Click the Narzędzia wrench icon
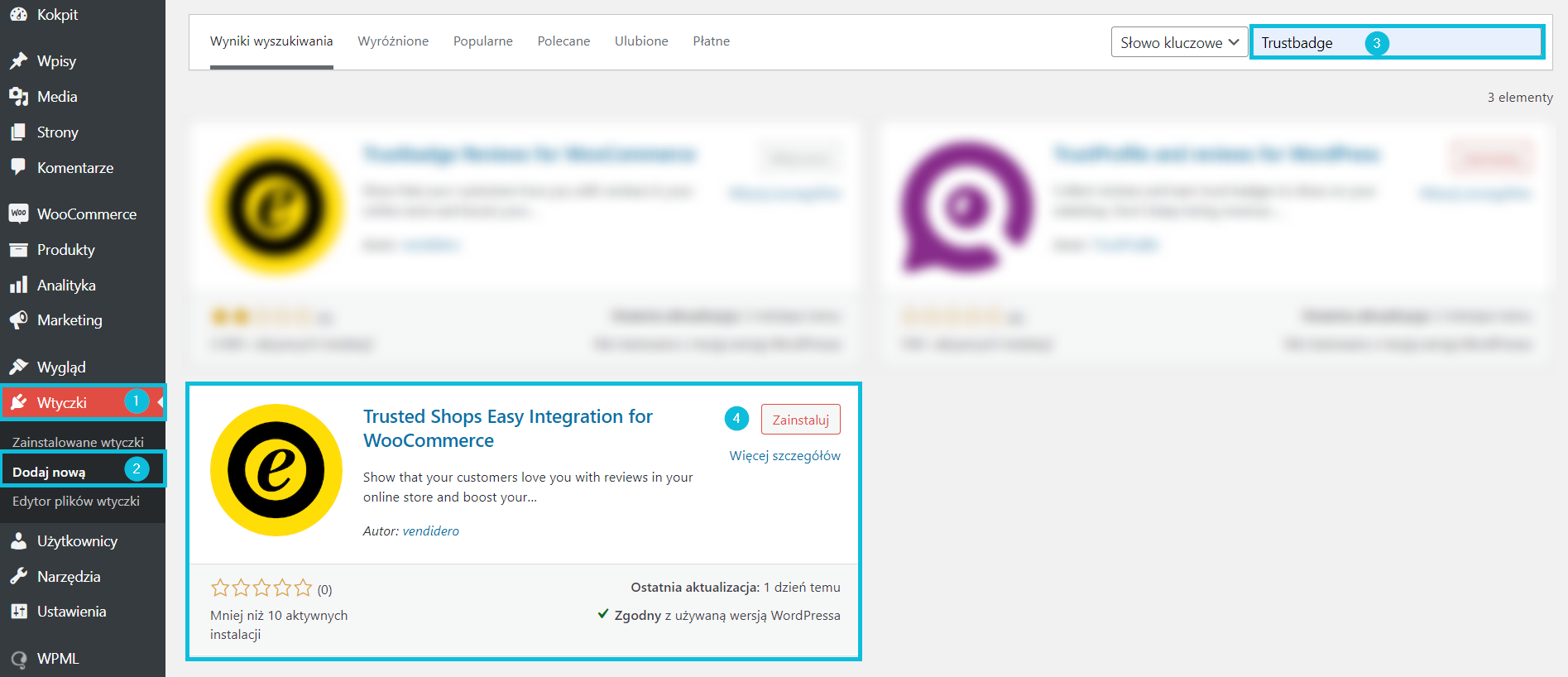Viewport: 1568px width, 677px height. tap(18, 576)
